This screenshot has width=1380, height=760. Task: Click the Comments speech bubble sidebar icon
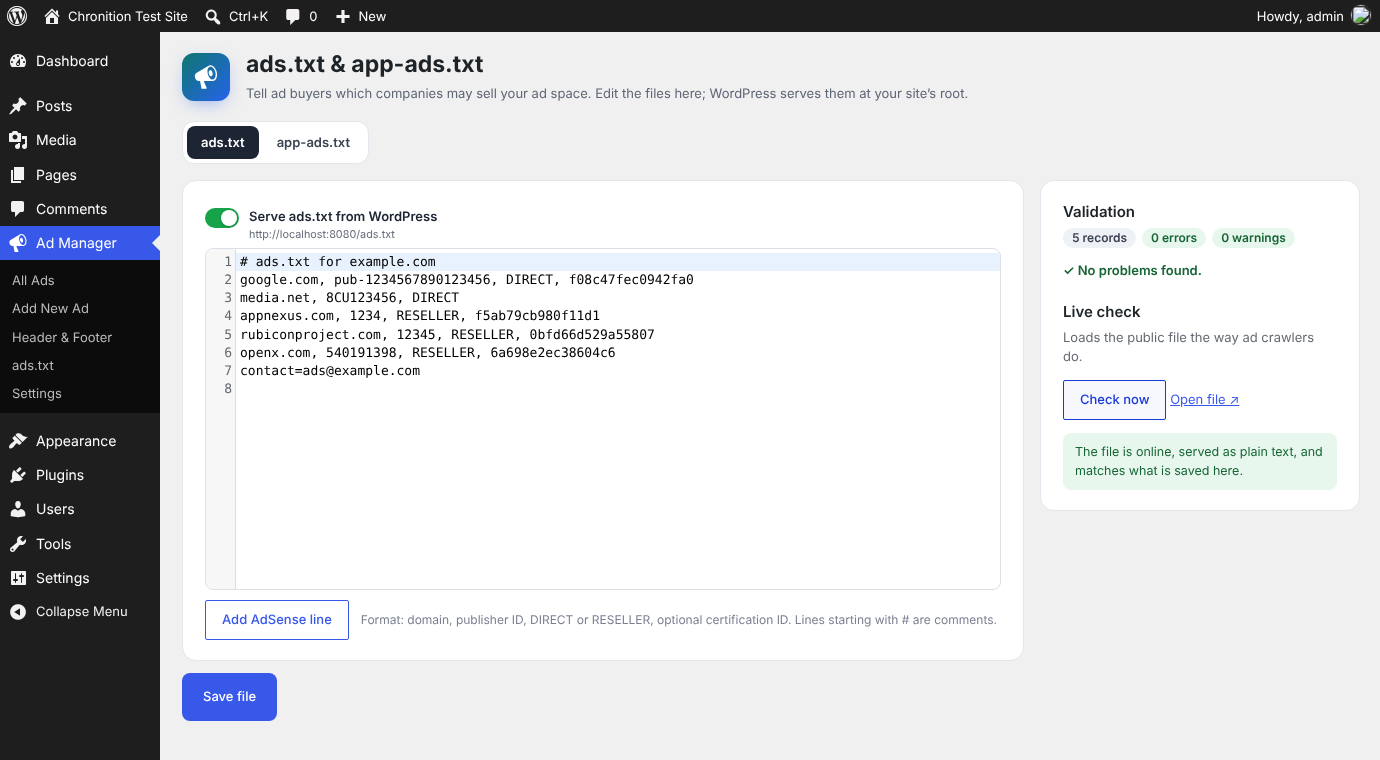(x=18, y=209)
